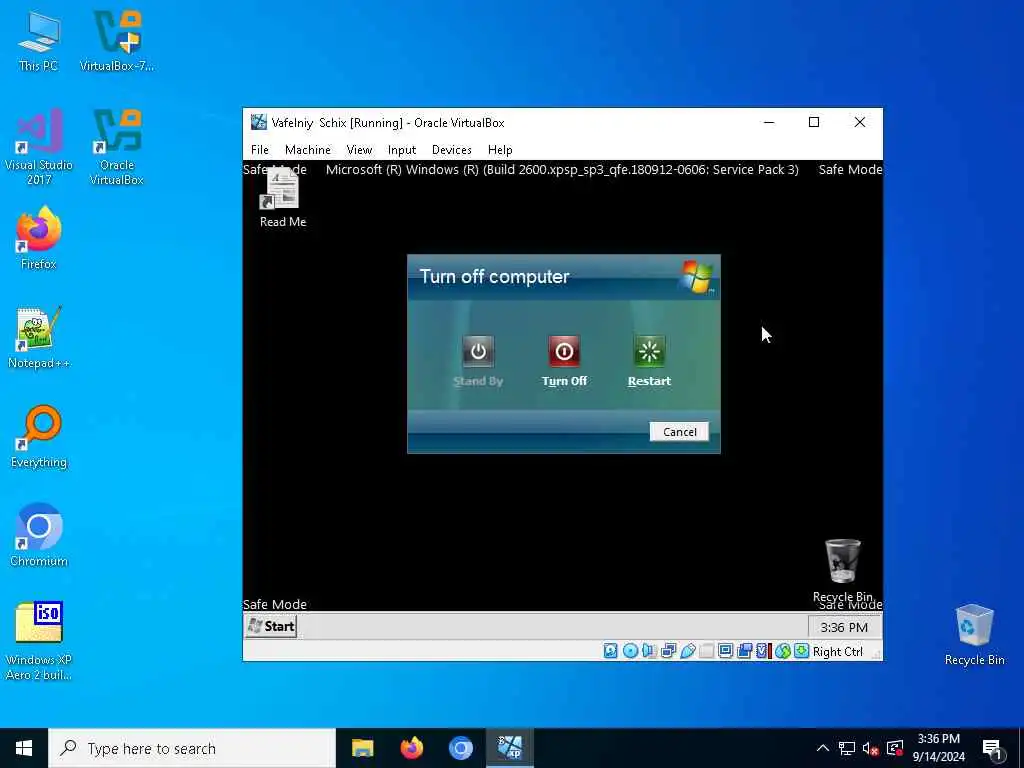Open the VirtualBox Help menu
Image resolution: width=1024 pixels, height=768 pixels.
click(500, 150)
